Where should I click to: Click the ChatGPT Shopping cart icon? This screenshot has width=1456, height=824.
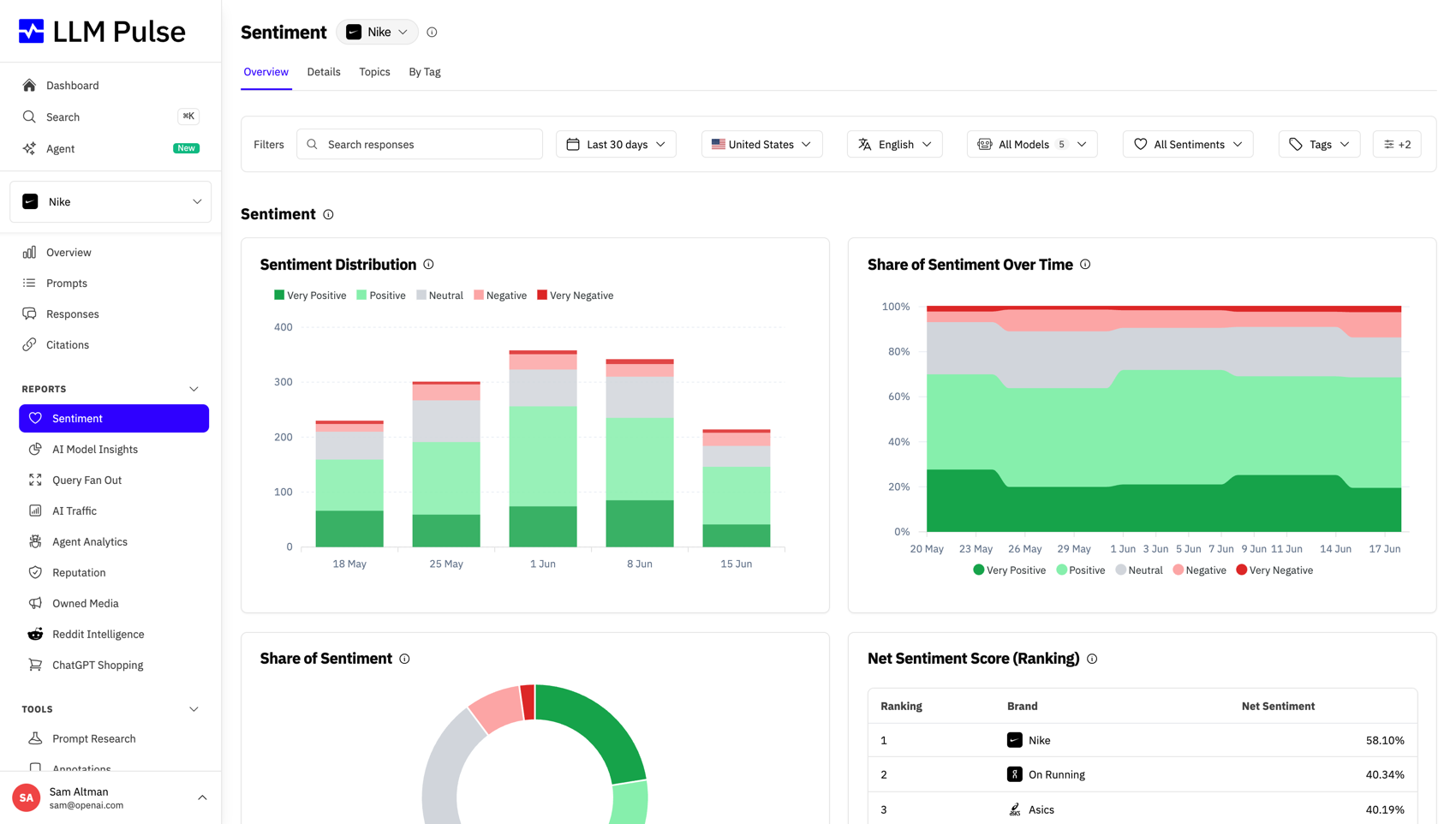(35, 665)
